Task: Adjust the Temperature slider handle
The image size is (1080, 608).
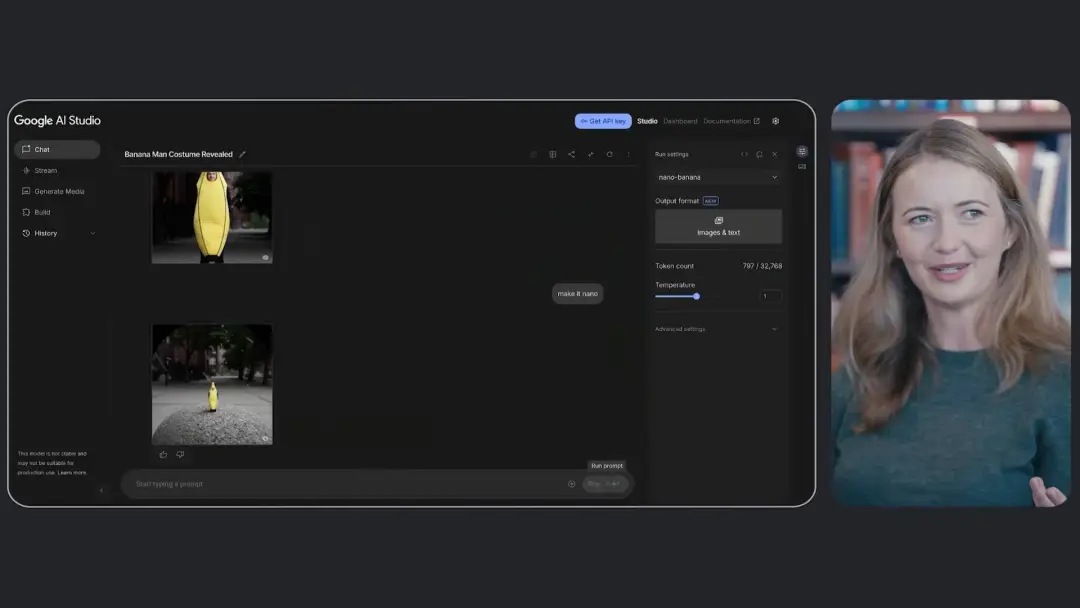Action: coord(696,296)
